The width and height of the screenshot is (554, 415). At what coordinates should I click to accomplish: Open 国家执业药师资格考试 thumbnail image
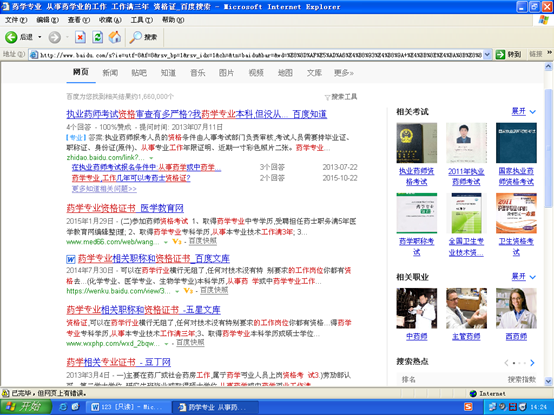pyautogui.click(x=516, y=143)
